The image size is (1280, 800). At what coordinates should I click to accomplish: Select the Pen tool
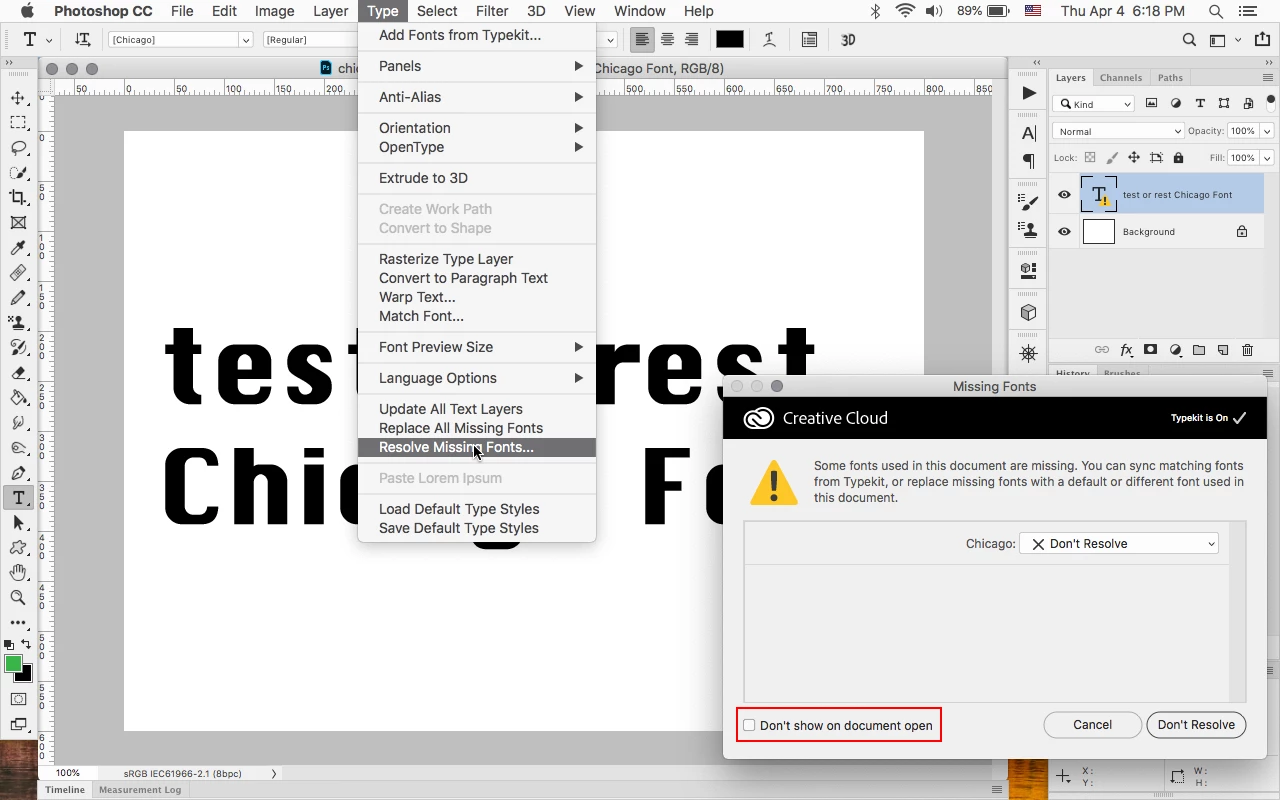(18, 473)
